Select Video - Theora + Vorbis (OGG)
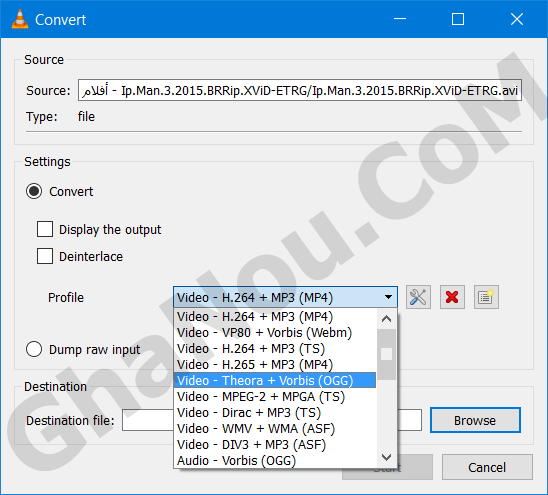Screen dimensions: 548x495 (275, 380)
